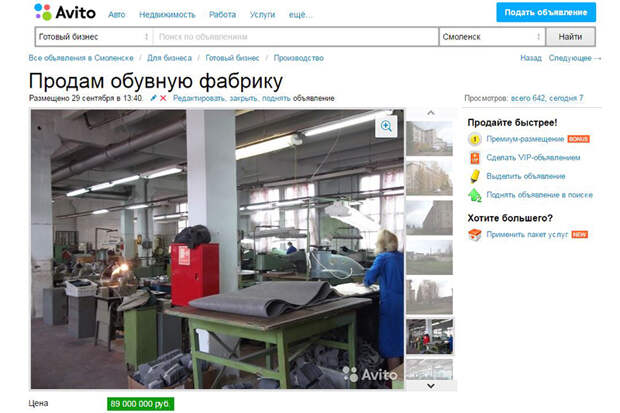620x413 pixels.
Task: Click the gift package services icon
Action: coord(475,234)
